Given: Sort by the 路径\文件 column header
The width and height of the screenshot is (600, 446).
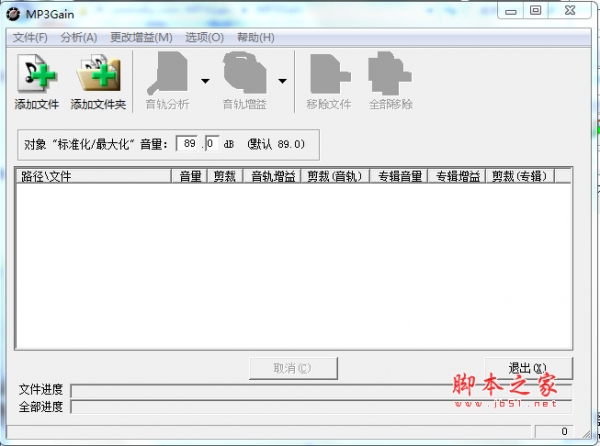Looking at the screenshot, I should pos(93,176).
